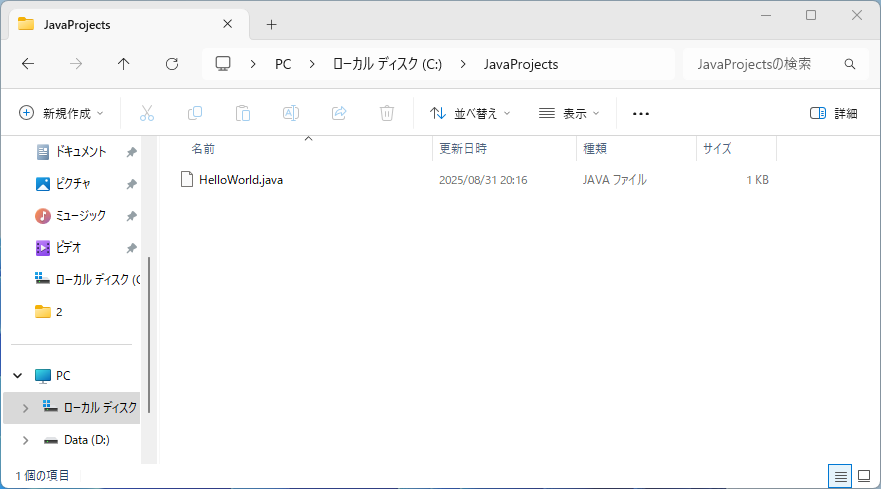Delete using the trash can icon
Image resolution: width=881 pixels, height=489 pixels.
(387, 113)
